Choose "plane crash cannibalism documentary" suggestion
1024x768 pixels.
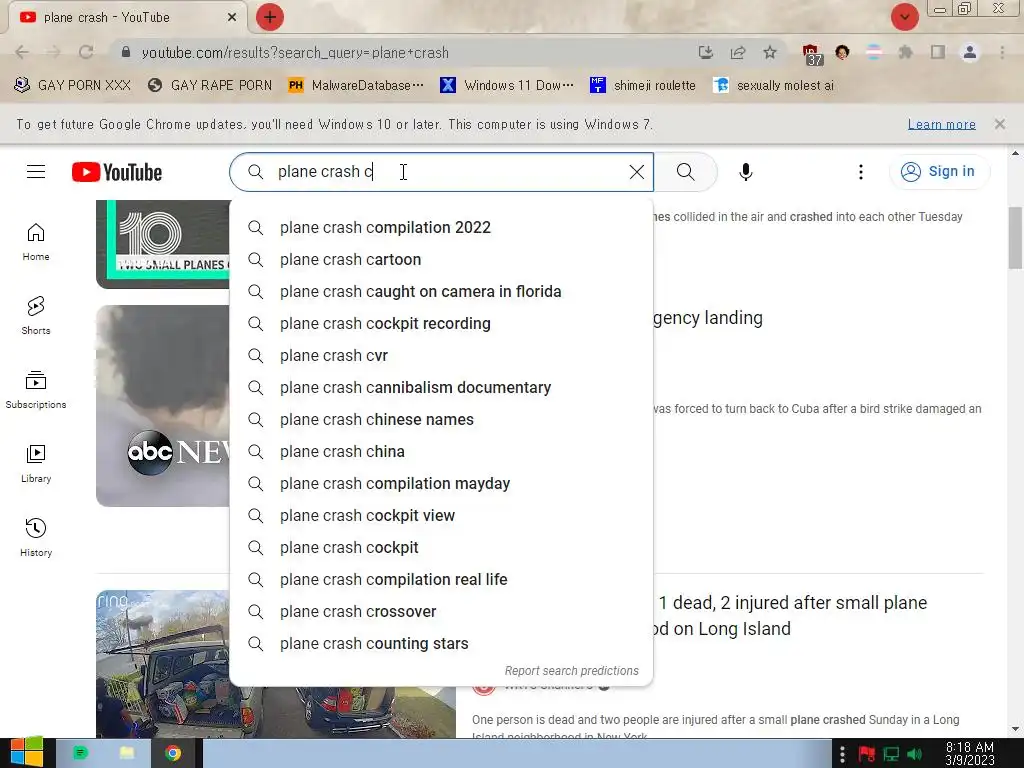[441, 387]
